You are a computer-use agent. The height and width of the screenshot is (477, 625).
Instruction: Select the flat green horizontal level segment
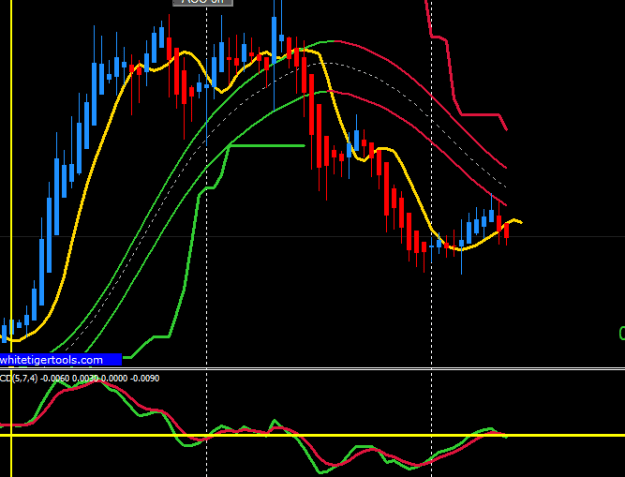tap(267, 146)
